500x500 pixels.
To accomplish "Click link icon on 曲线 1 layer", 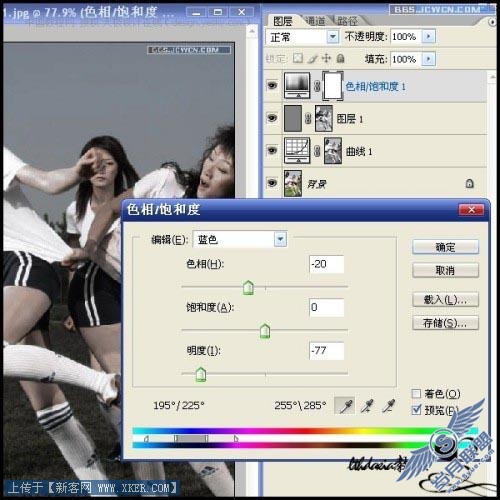I will tap(317, 151).
